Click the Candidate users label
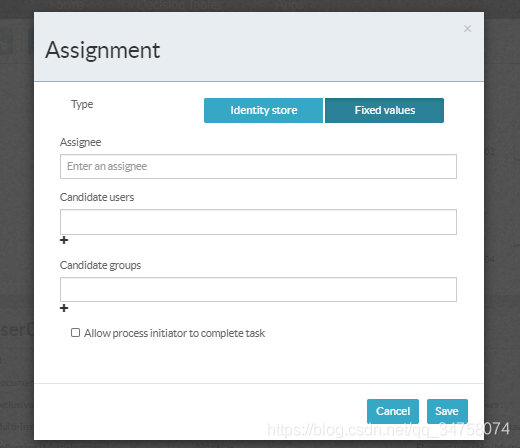This screenshot has width=520, height=448. click(x=97, y=197)
